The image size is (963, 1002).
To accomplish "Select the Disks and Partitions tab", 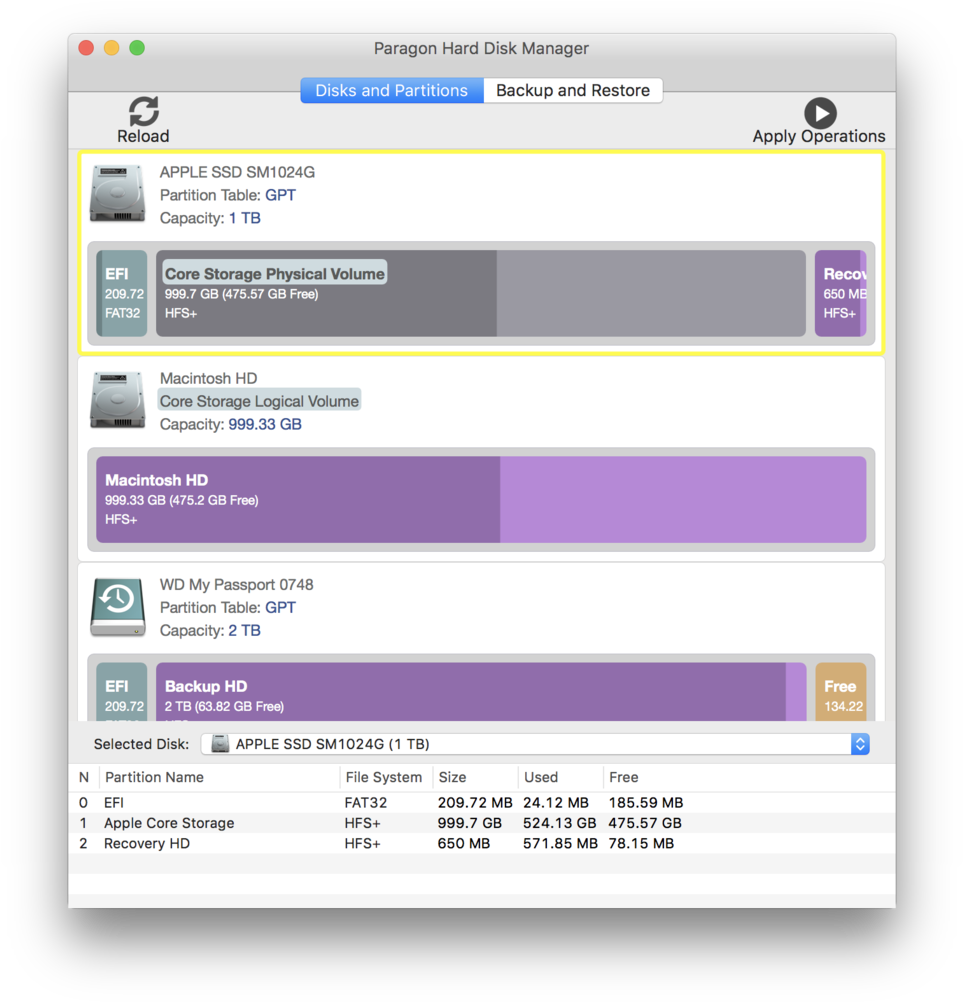I will [391, 90].
